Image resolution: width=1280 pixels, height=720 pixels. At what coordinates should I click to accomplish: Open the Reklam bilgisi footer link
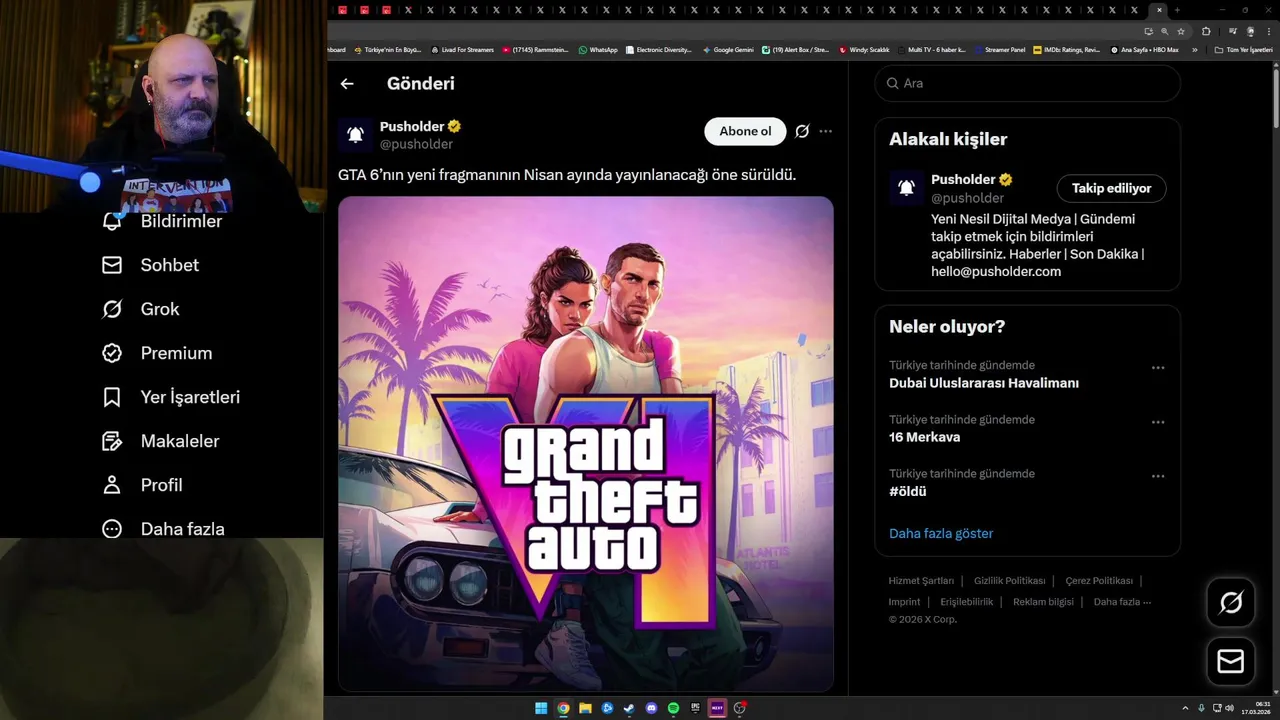(1043, 601)
